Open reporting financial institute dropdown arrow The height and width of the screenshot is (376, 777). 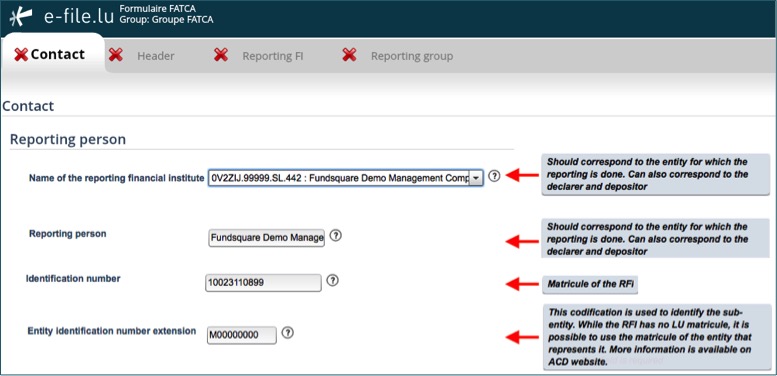click(476, 178)
